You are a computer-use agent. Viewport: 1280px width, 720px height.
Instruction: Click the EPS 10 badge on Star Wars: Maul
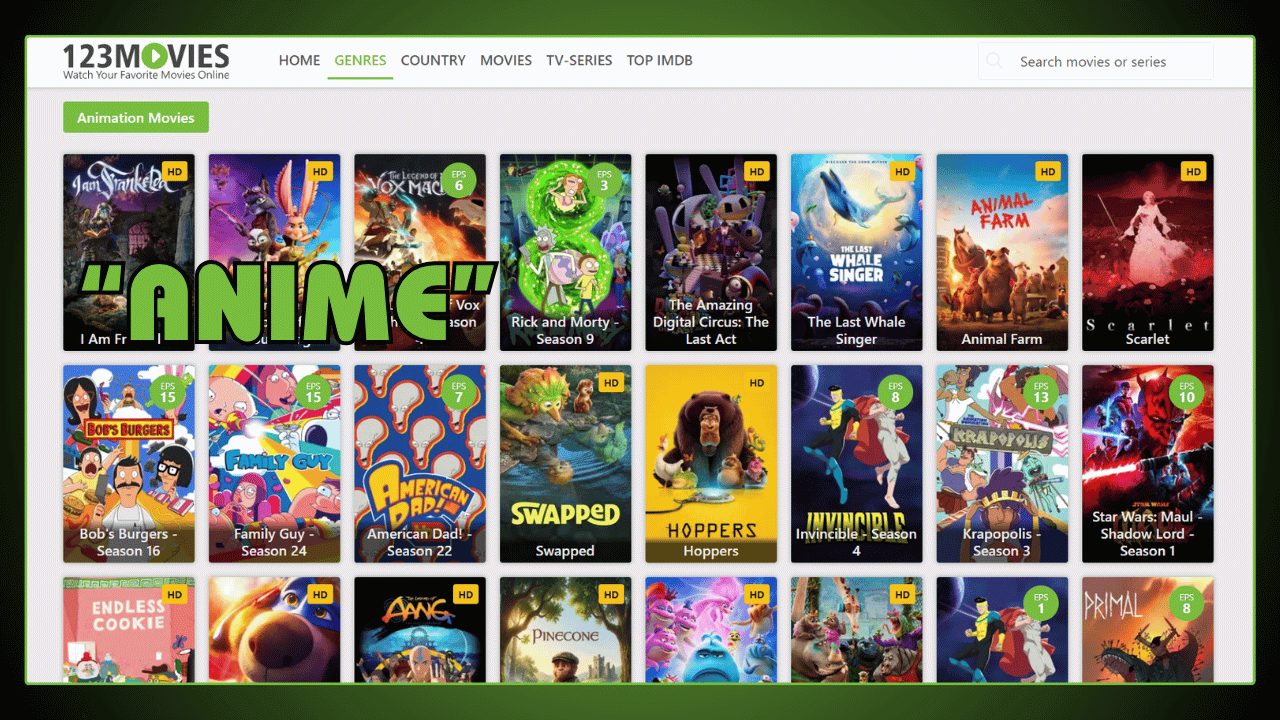pos(1186,392)
